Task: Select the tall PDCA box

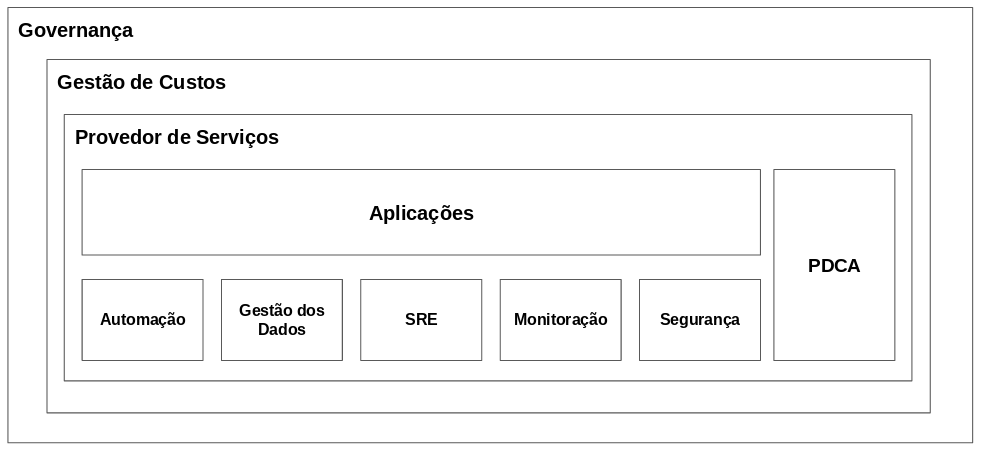Action: (x=834, y=265)
